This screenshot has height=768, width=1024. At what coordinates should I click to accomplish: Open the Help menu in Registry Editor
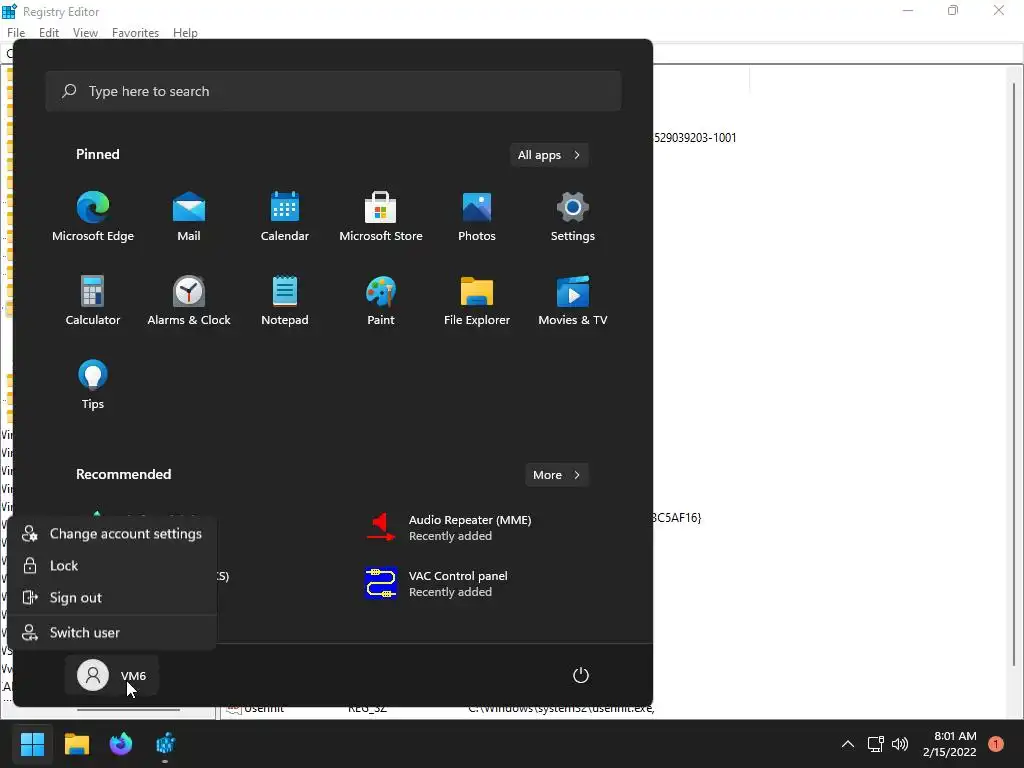click(x=185, y=33)
